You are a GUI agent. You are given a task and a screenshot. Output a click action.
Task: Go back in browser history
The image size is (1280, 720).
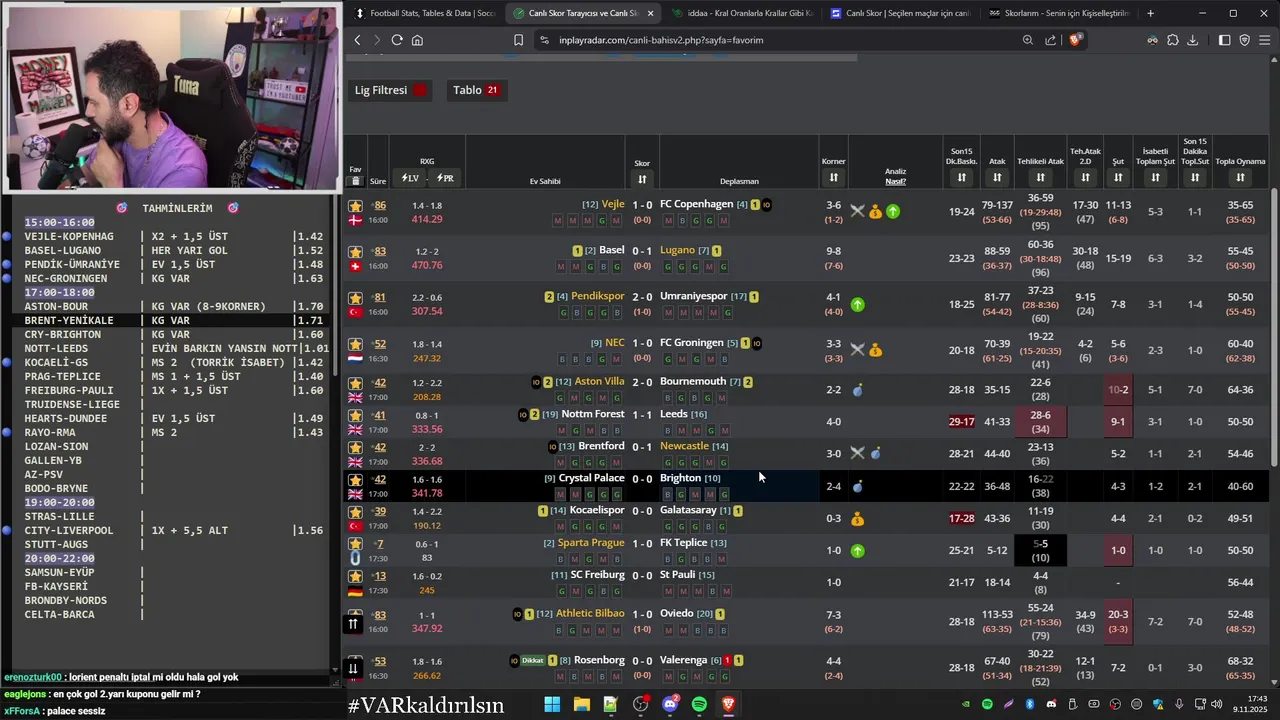click(x=357, y=40)
